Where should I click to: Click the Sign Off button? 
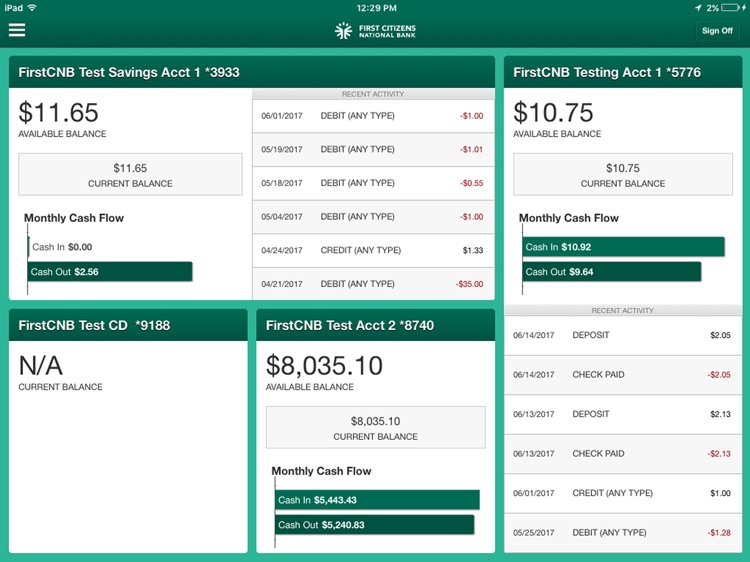click(x=717, y=31)
